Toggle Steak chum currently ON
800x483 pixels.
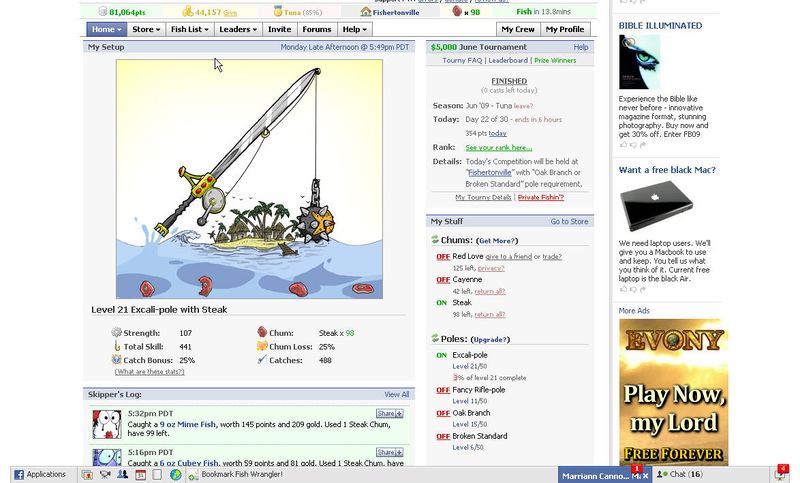pos(442,303)
